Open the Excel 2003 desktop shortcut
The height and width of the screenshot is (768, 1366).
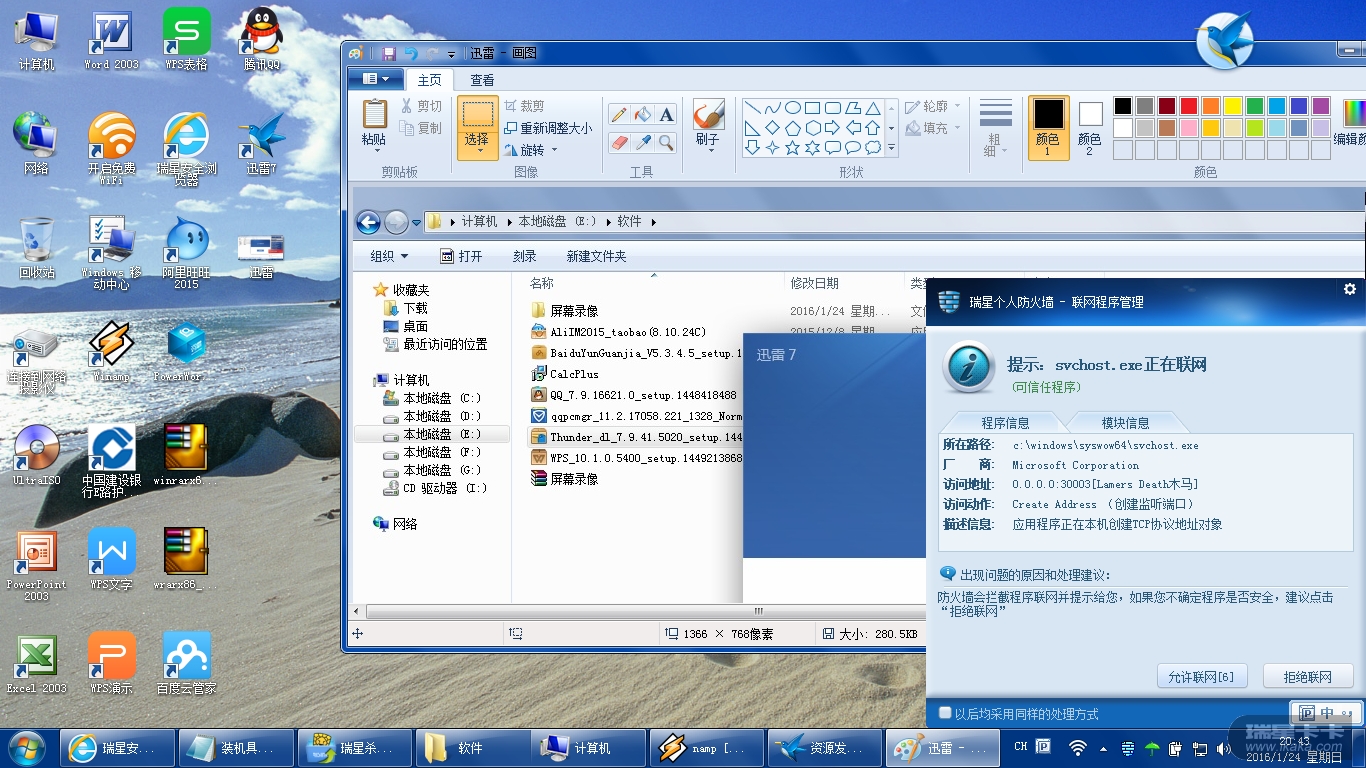[x=37, y=663]
